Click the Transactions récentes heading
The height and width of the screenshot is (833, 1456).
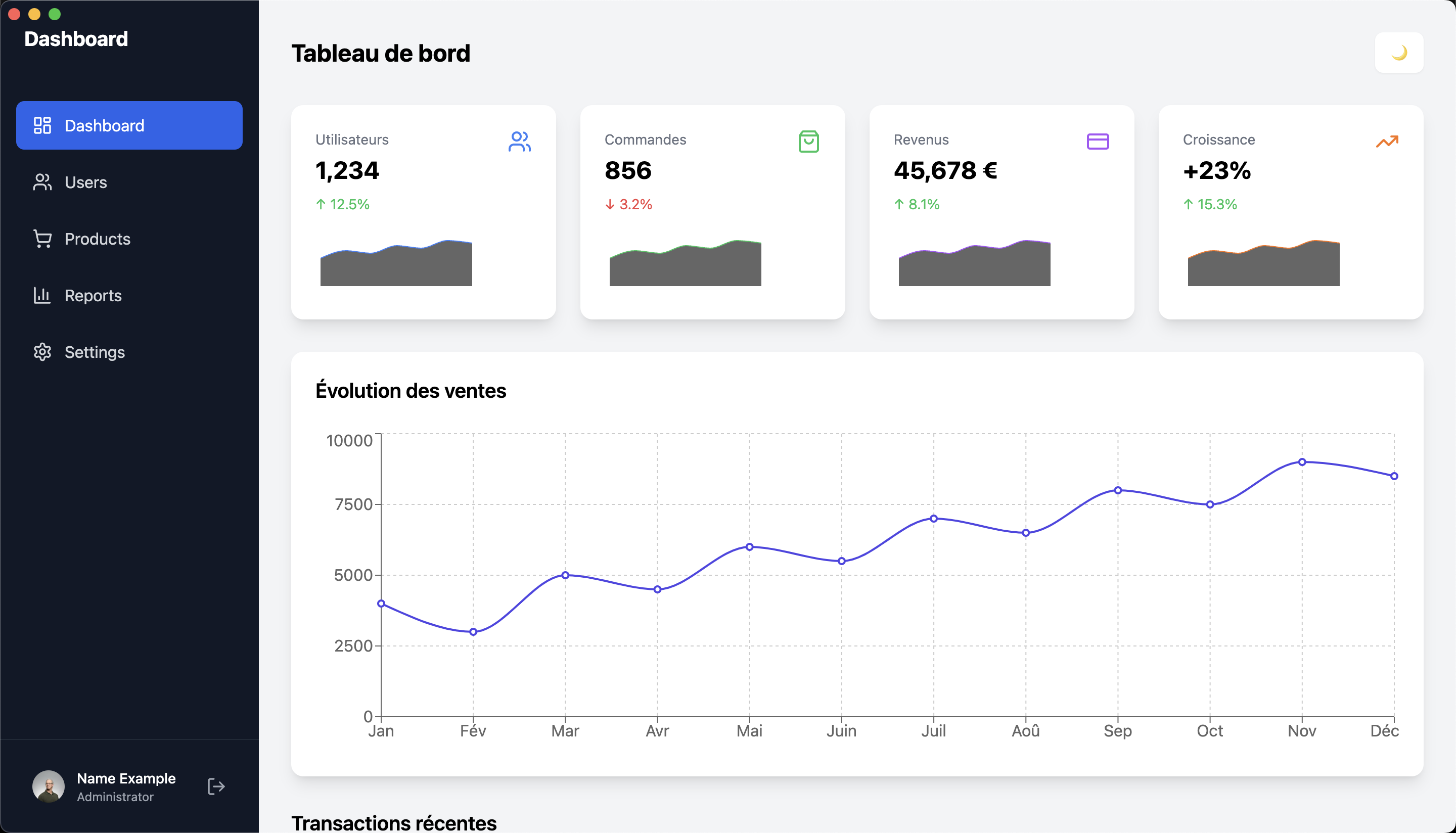pyautogui.click(x=394, y=823)
